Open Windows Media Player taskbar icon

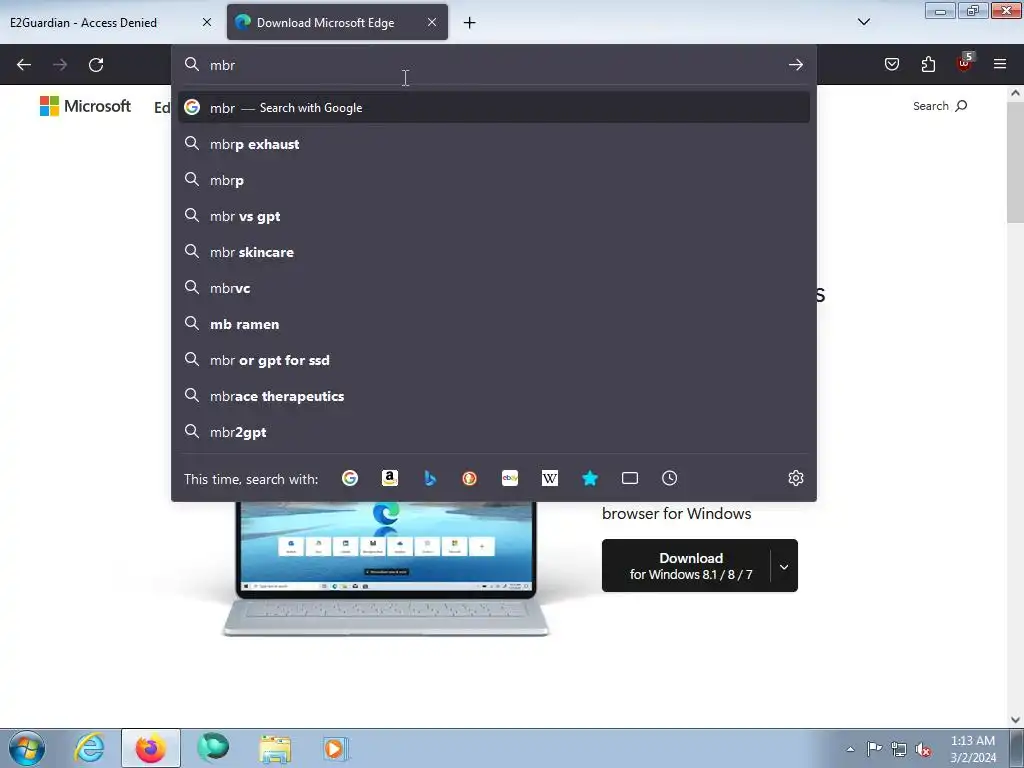[x=336, y=748]
